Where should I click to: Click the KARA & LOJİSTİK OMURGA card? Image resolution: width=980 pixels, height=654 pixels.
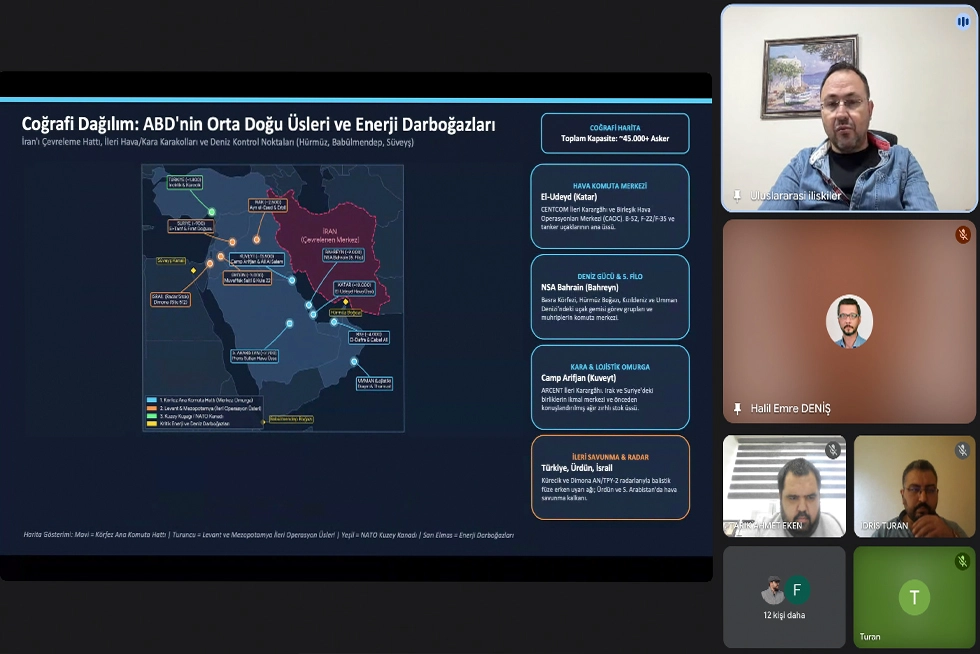[x=610, y=387]
